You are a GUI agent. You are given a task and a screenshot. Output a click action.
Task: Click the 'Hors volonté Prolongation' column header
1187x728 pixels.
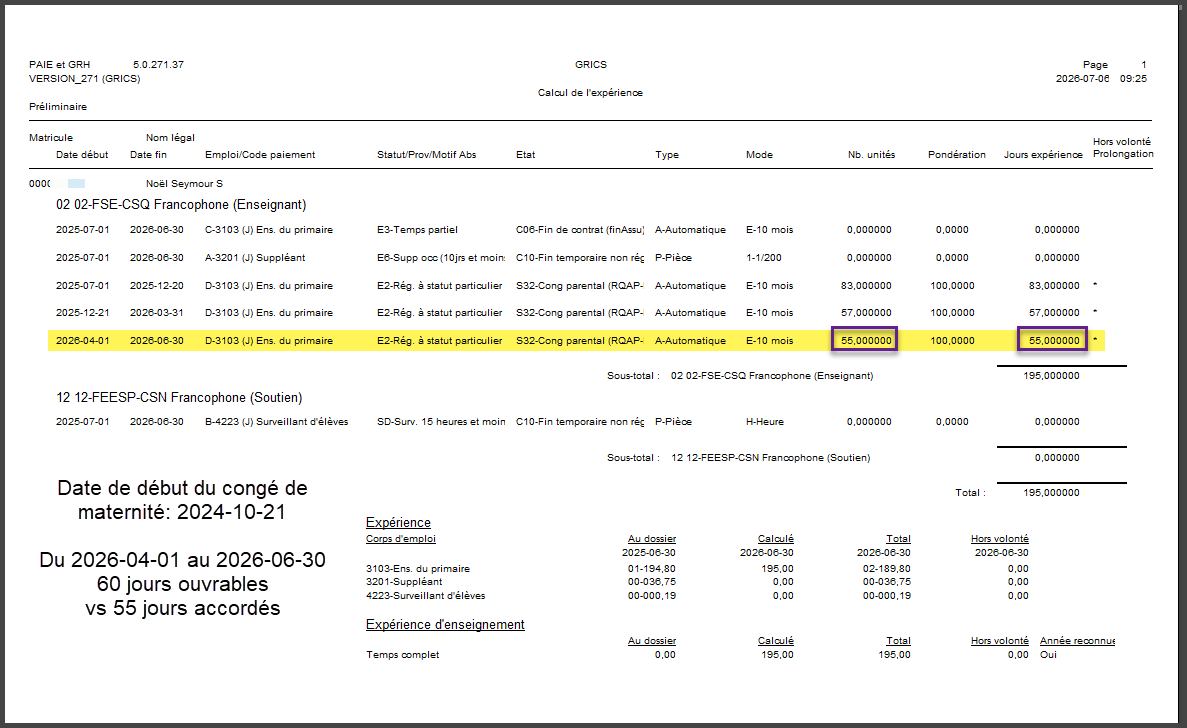pyautogui.click(x=1123, y=148)
